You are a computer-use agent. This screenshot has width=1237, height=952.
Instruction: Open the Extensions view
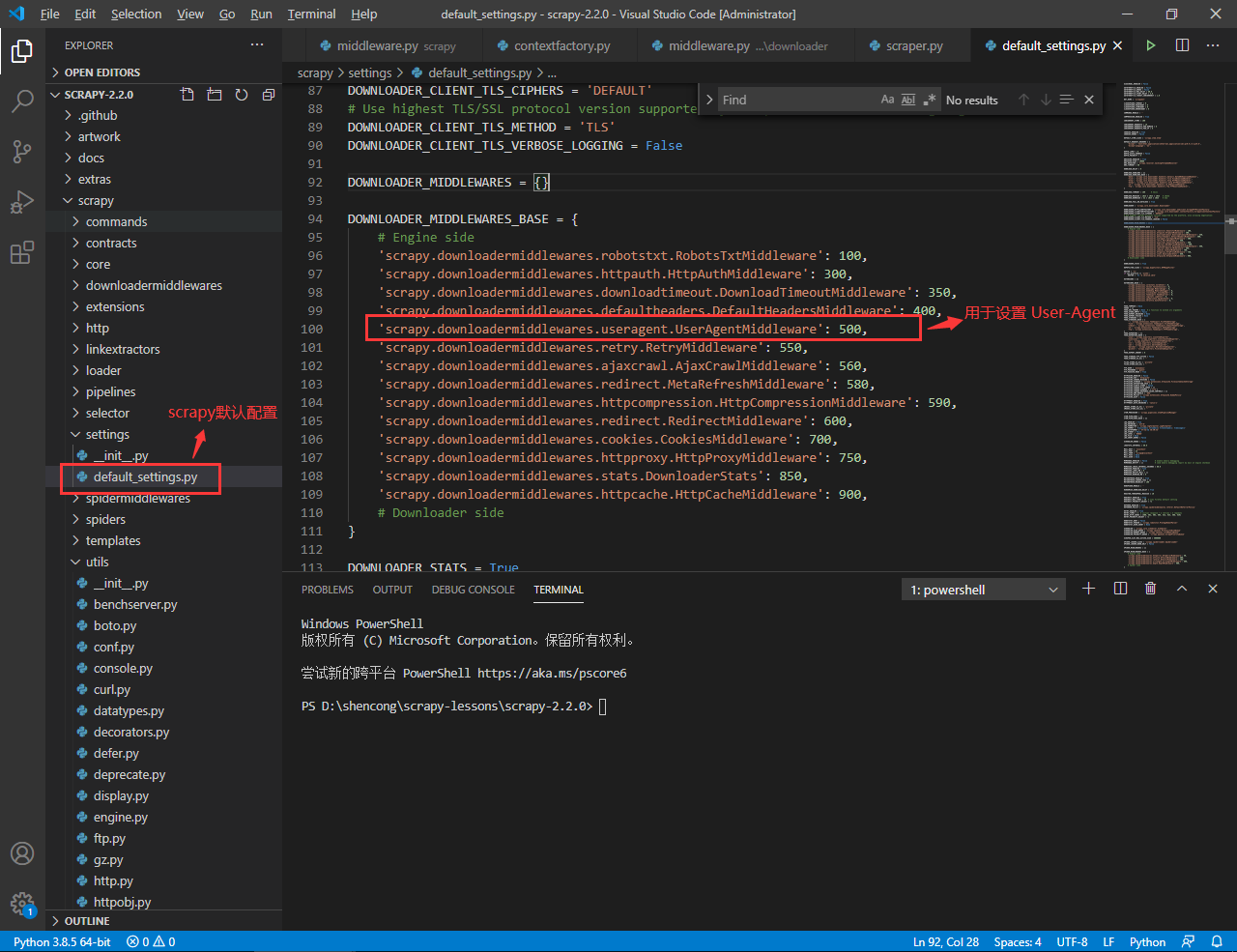click(22, 253)
